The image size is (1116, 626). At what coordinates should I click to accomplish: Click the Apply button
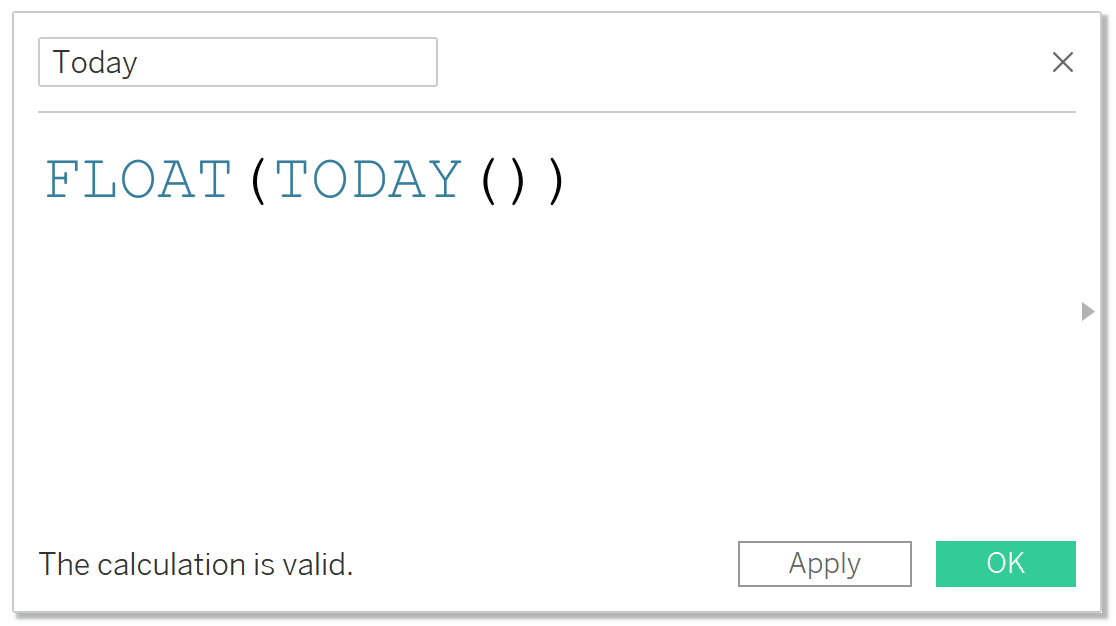[x=824, y=563]
